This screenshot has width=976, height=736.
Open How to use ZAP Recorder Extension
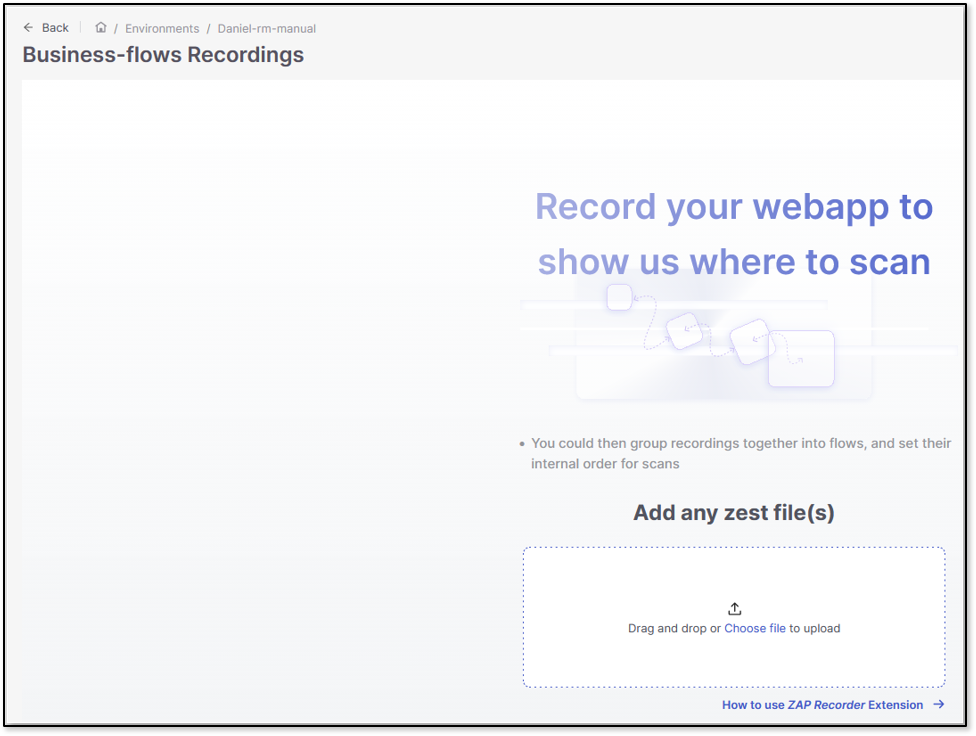tap(822, 705)
